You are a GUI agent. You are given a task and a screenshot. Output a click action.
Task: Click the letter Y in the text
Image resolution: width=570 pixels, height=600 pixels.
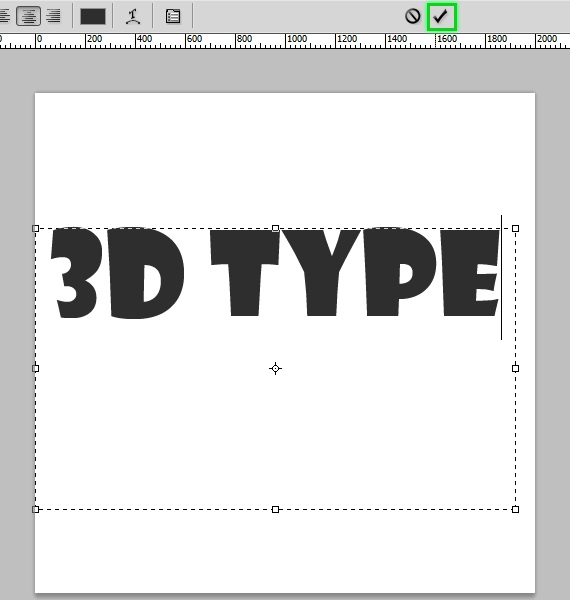click(x=321, y=273)
